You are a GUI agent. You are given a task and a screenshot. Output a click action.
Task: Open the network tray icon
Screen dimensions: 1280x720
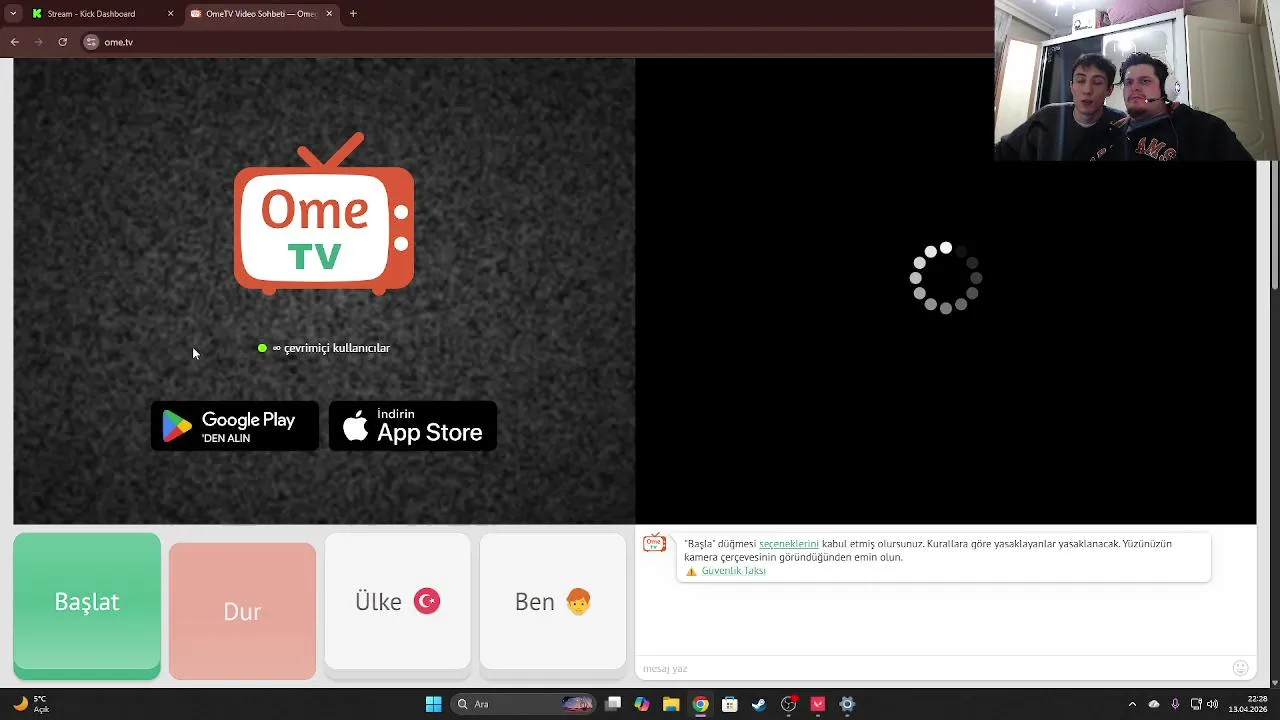tap(1196, 704)
